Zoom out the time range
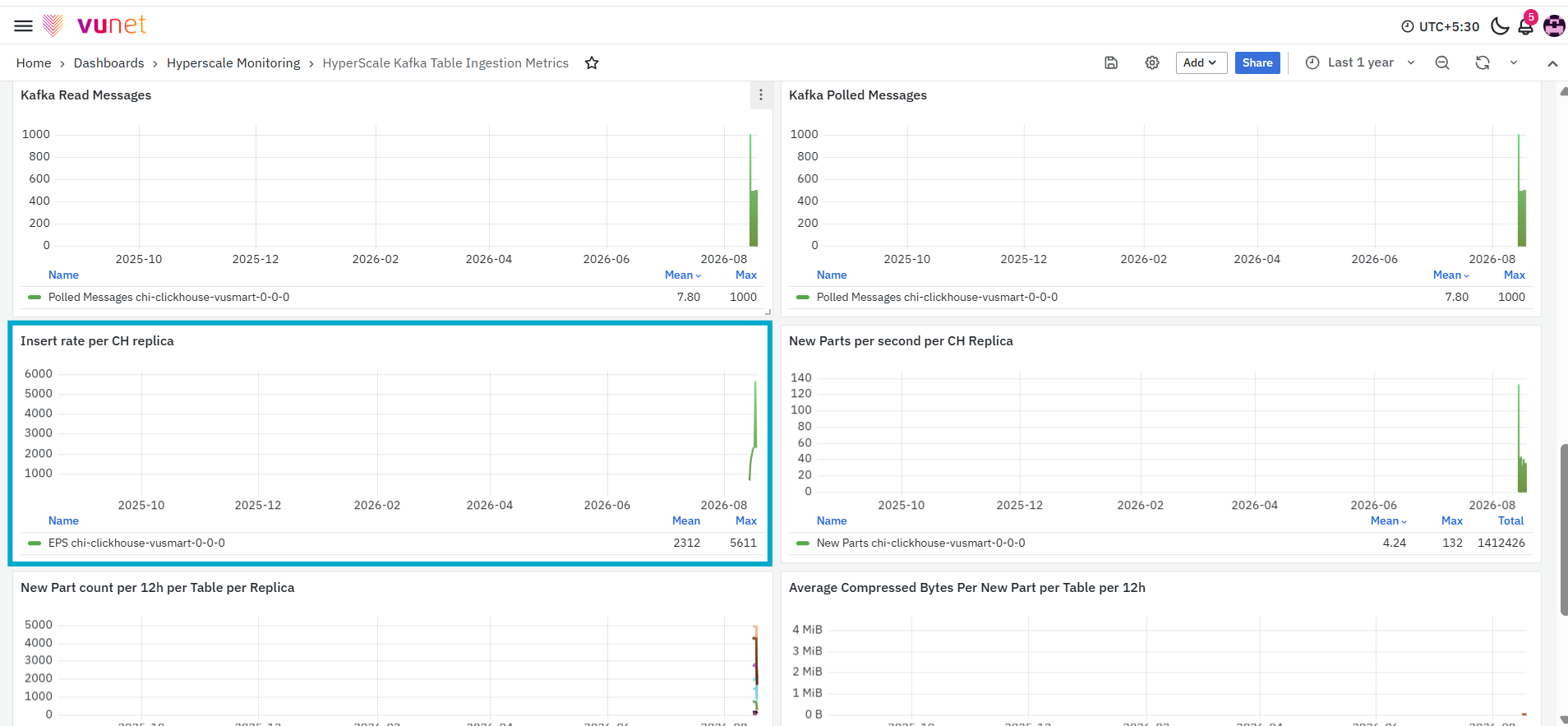The image size is (1568, 726). [x=1442, y=62]
